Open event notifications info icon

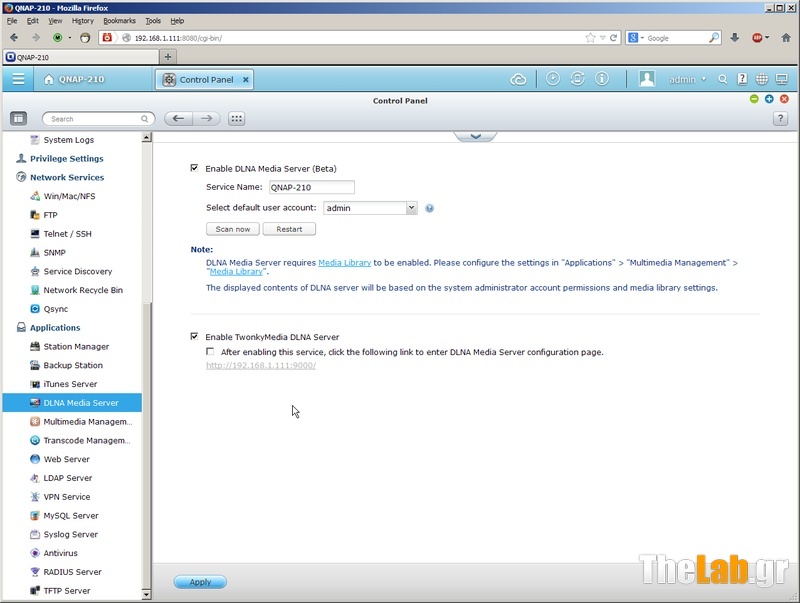pyautogui.click(x=602, y=79)
